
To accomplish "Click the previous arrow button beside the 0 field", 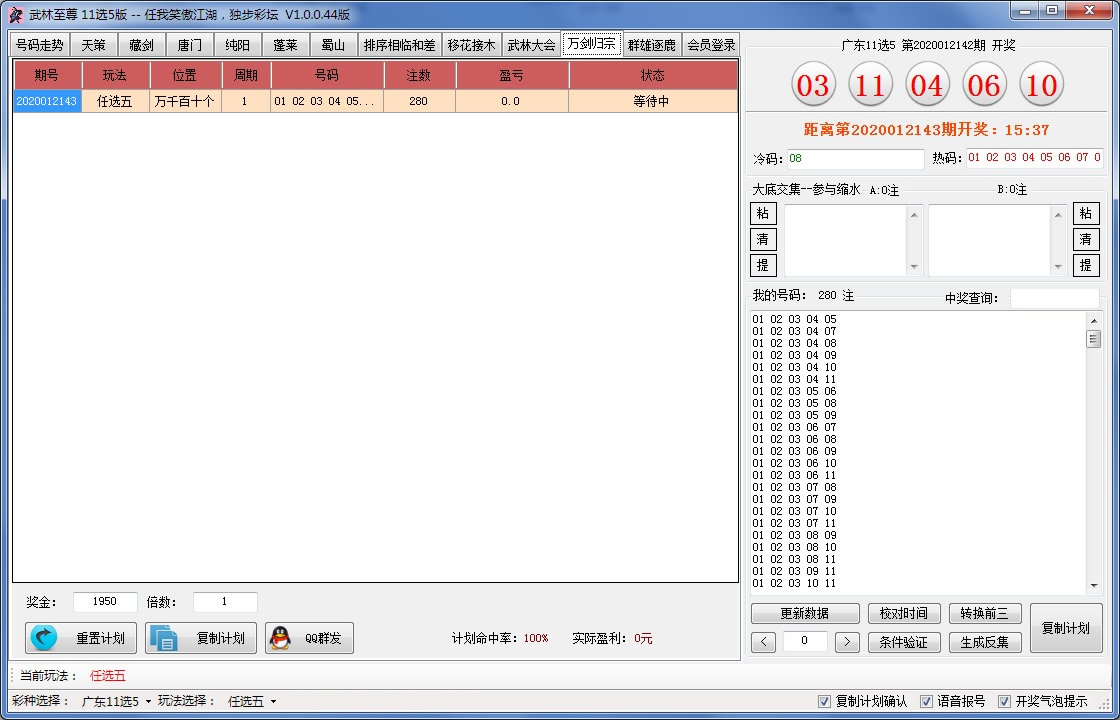I will [763, 642].
